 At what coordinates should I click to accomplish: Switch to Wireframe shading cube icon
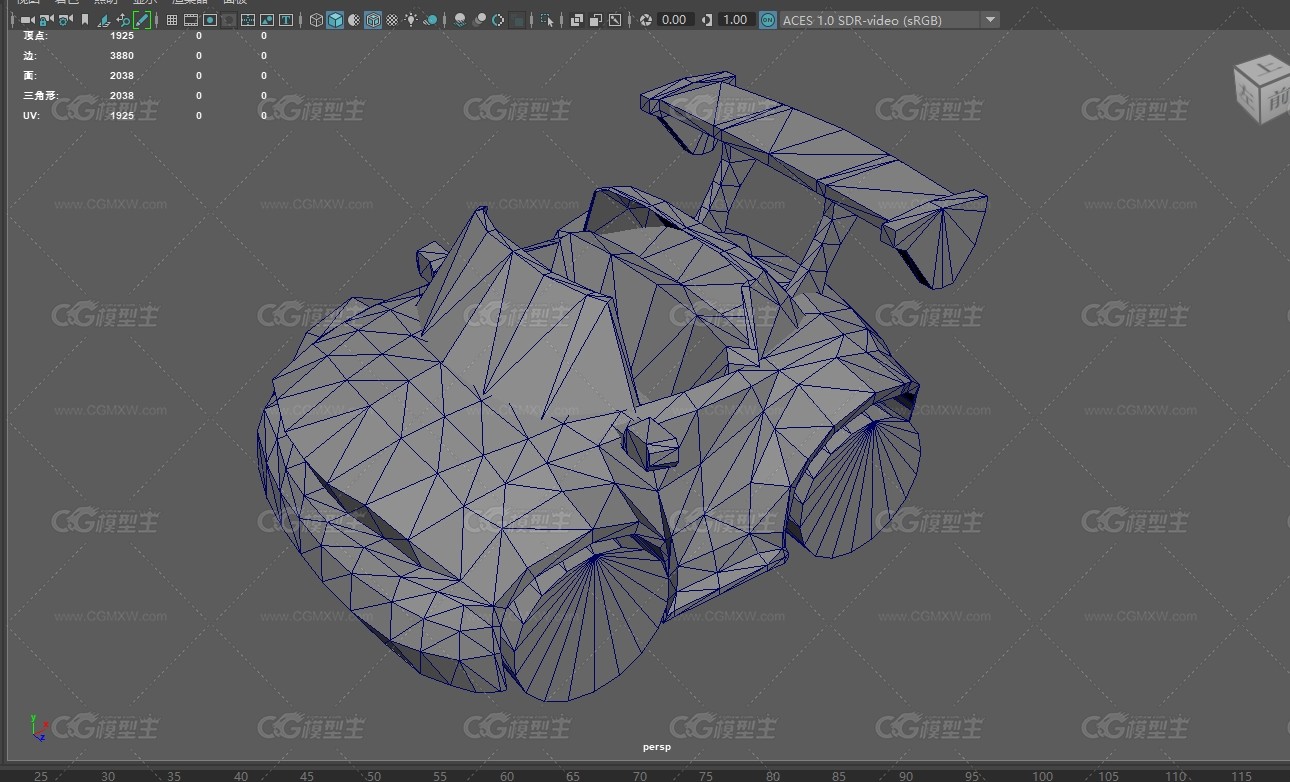(316, 20)
